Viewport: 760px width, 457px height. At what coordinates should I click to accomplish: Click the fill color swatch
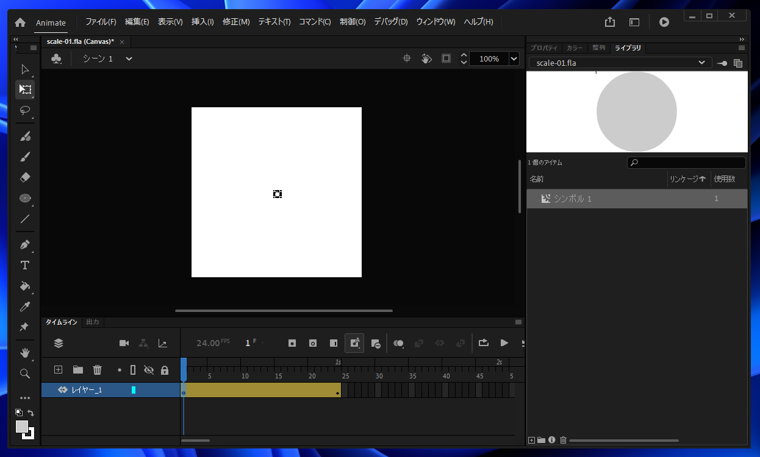[x=22, y=427]
